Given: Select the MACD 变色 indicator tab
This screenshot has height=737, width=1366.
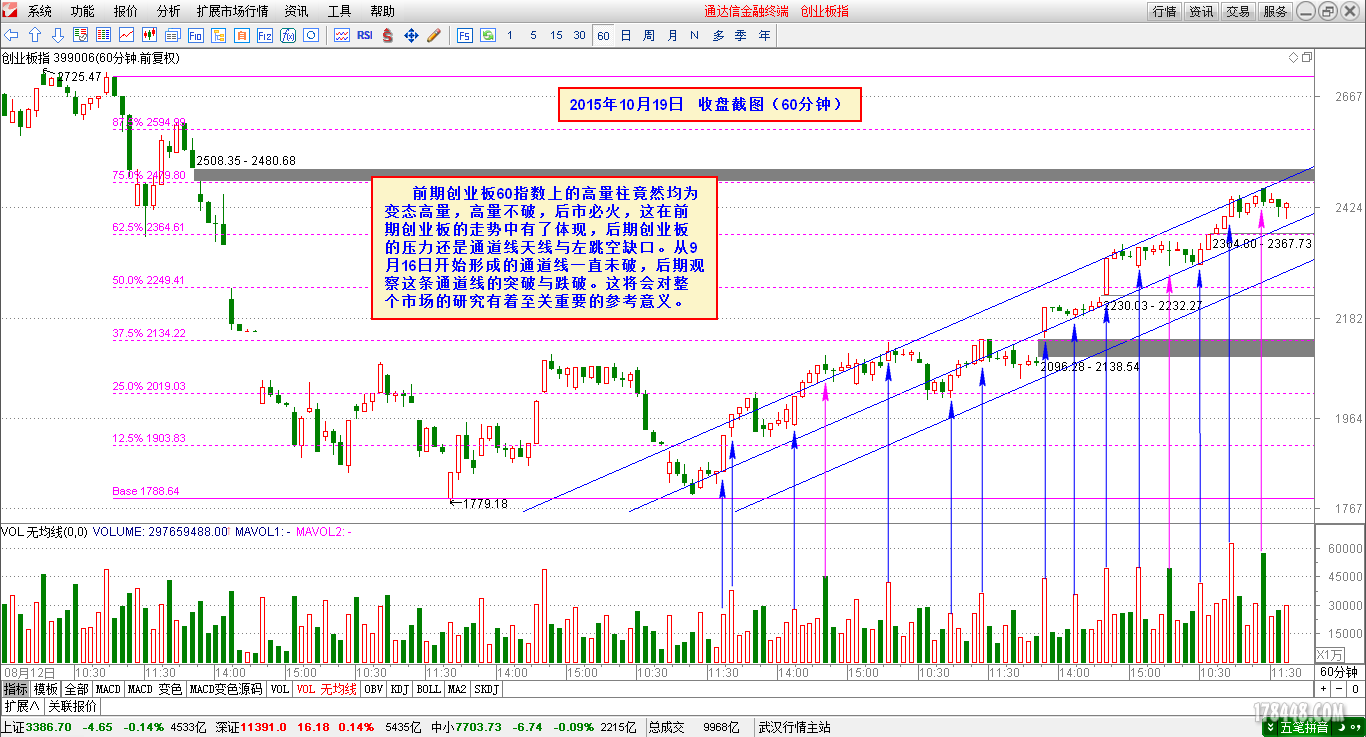Looking at the screenshot, I should click(x=155, y=689).
